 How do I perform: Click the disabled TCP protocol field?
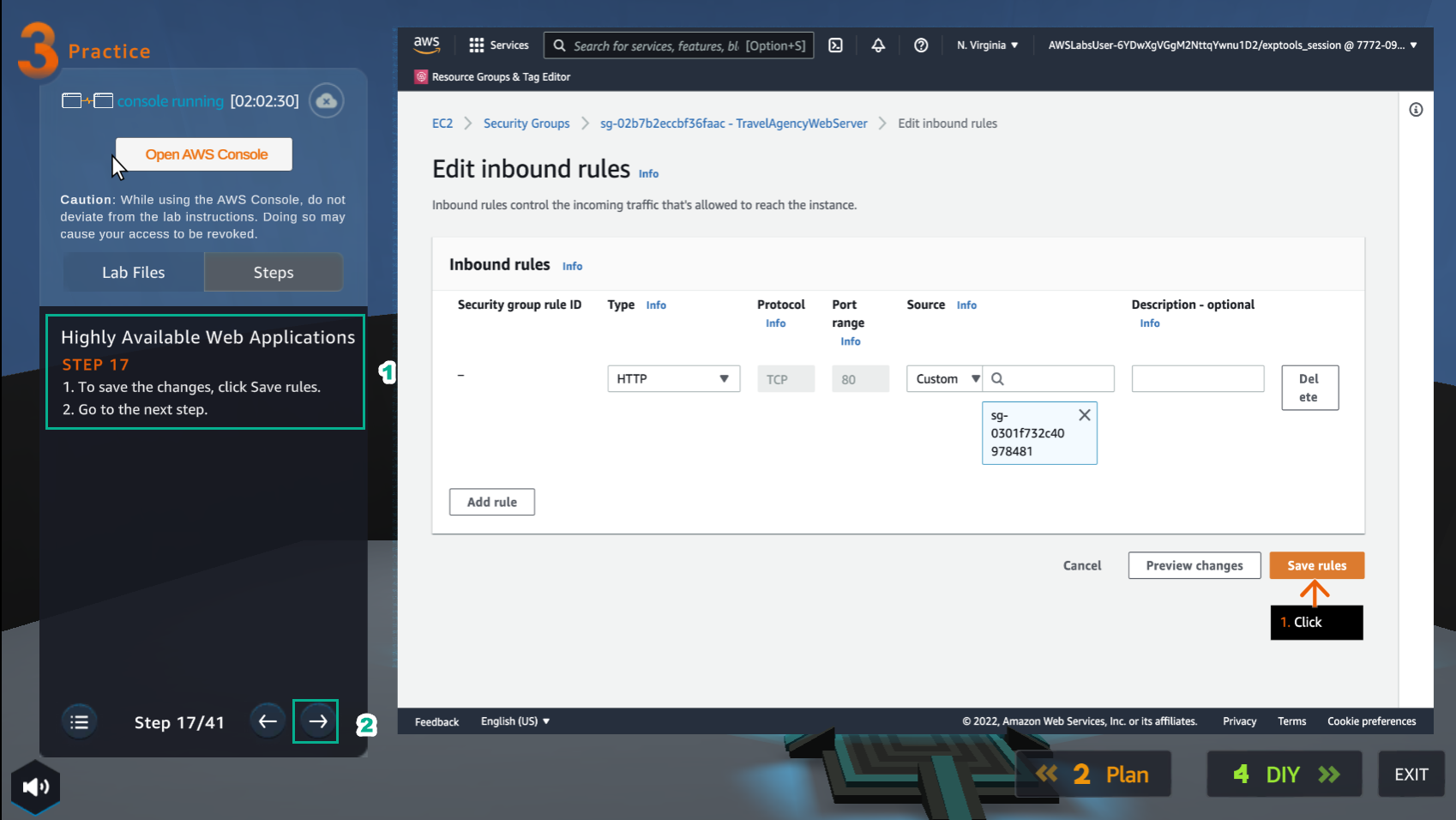[x=785, y=379]
